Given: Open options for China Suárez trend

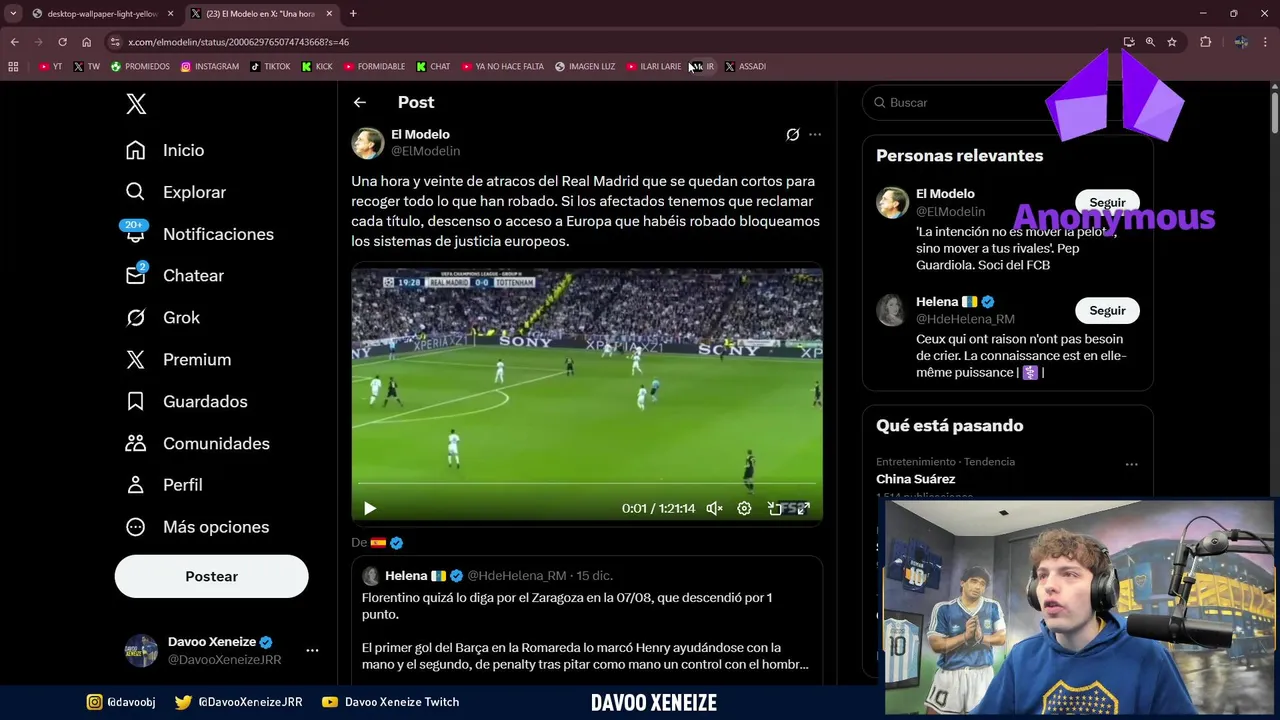Looking at the screenshot, I should tap(1131, 464).
